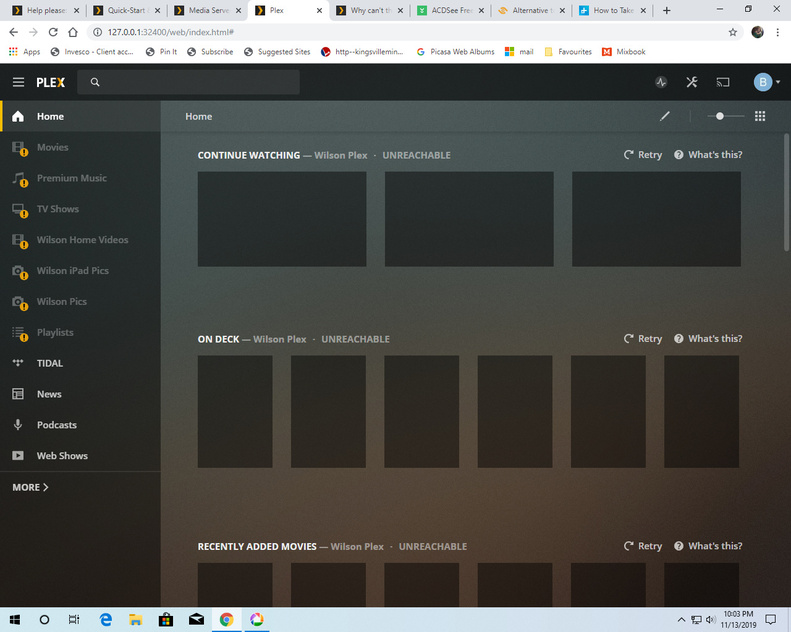Click What's this? for Recently Added Movies
Image resolution: width=791 pixels, height=632 pixels.
pyautogui.click(x=708, y=546)
